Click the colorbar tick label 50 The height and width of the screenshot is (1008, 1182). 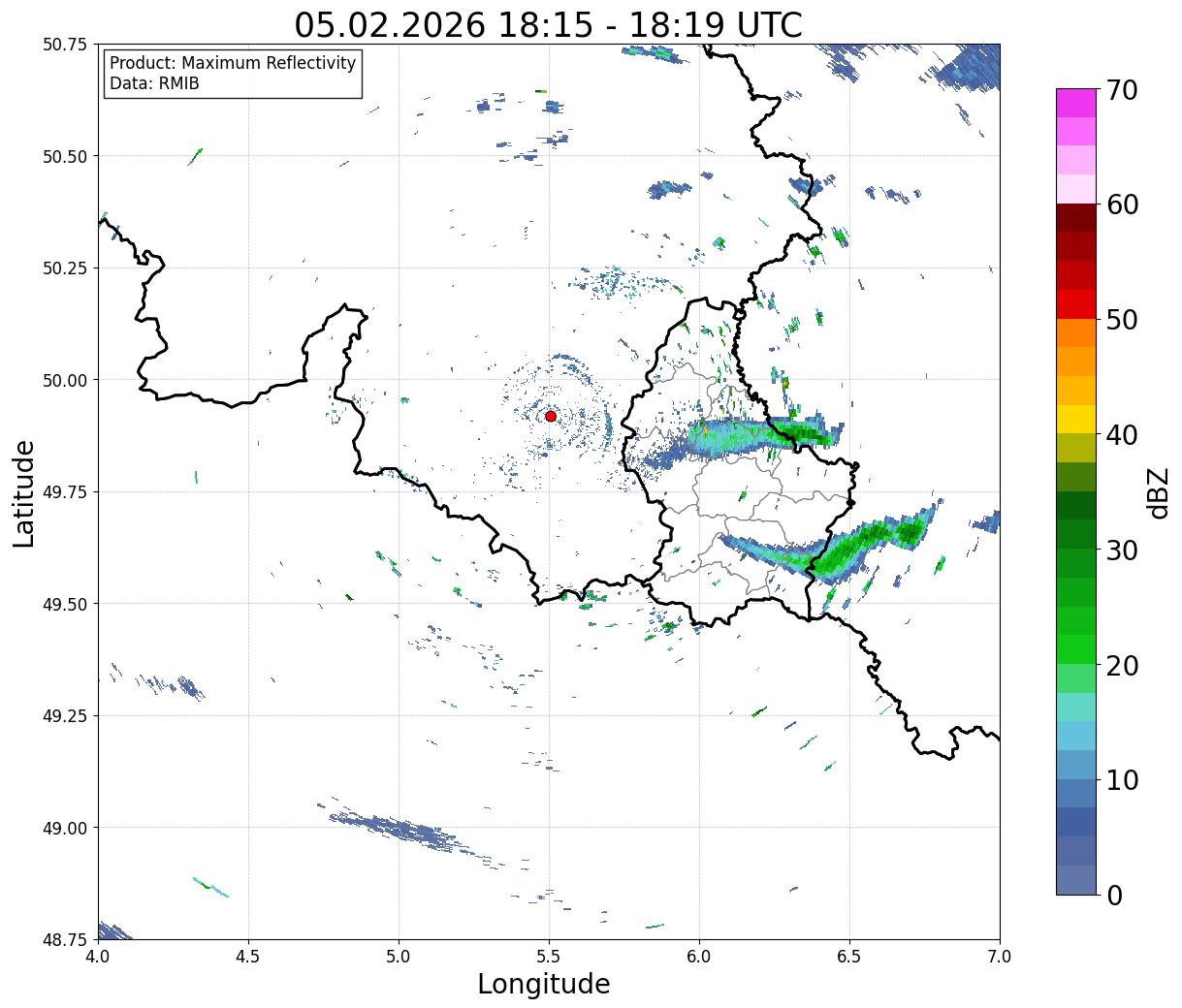click(x=1121, y=320)
